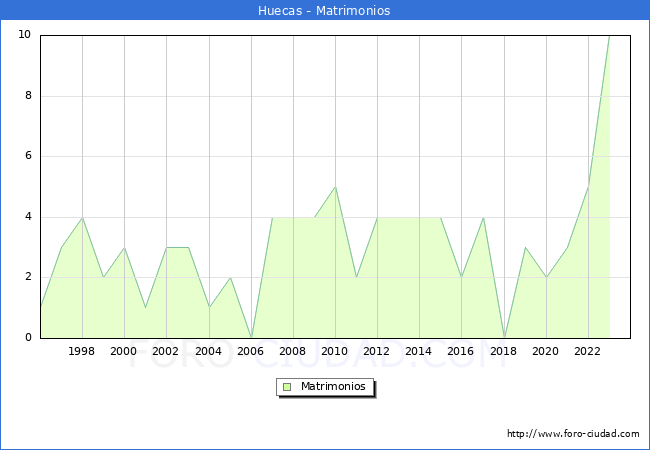Select the 2014 x-axis label
Viewport: 650px width, 450px height.
419,352
